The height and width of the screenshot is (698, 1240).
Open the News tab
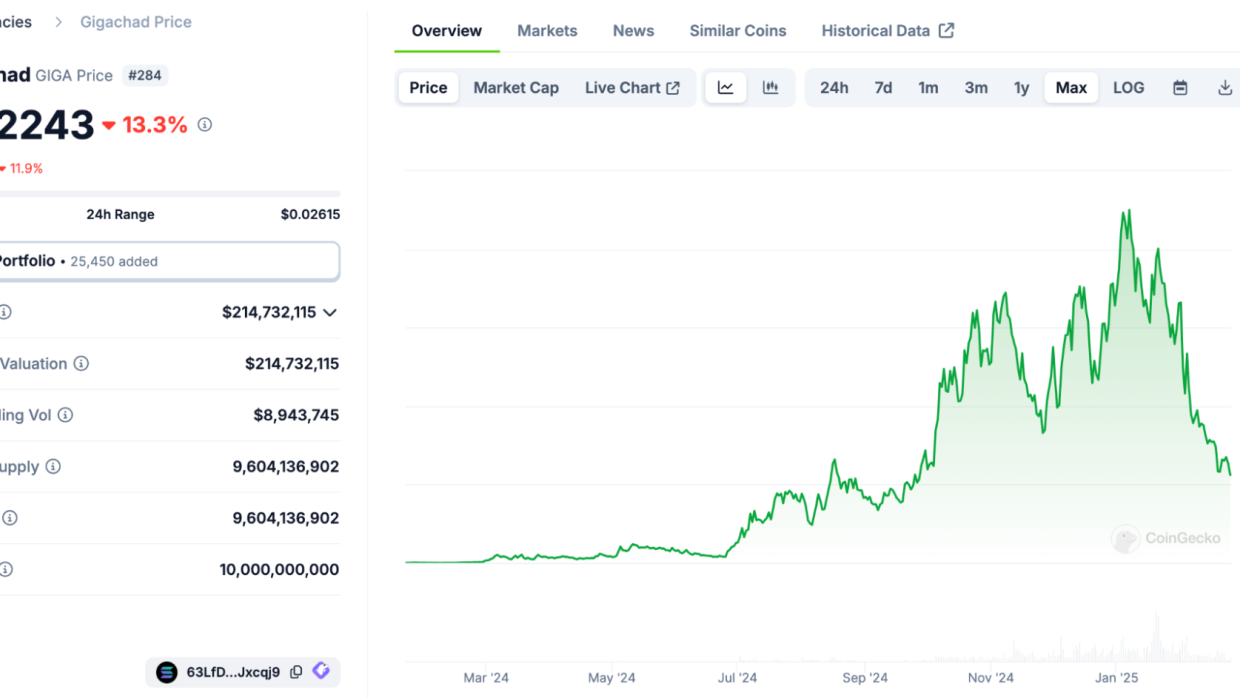click(634, 31)
